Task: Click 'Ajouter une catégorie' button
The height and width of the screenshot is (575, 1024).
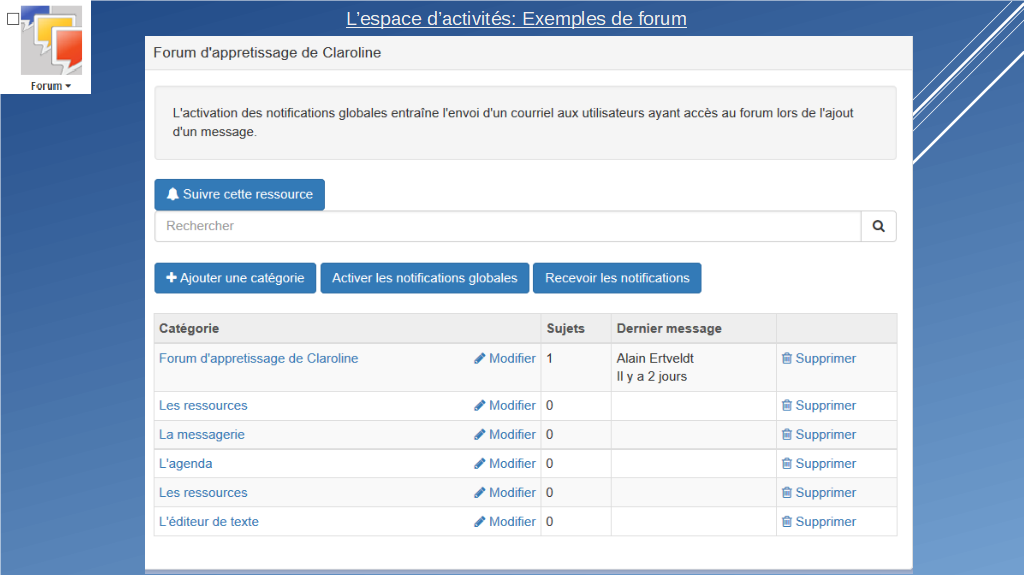Action: pyautogui.click(x=235, y=278)
